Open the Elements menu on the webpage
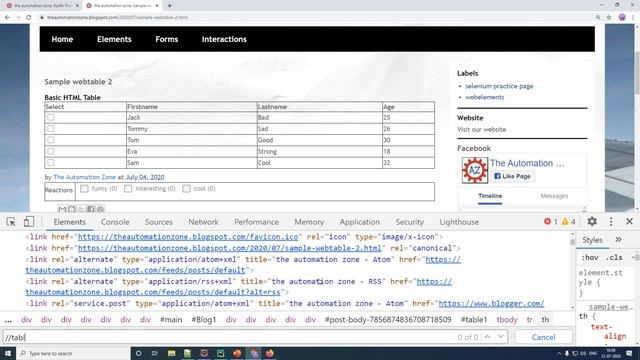This screenshot has height=360, width=640. [x=114, y=39]
